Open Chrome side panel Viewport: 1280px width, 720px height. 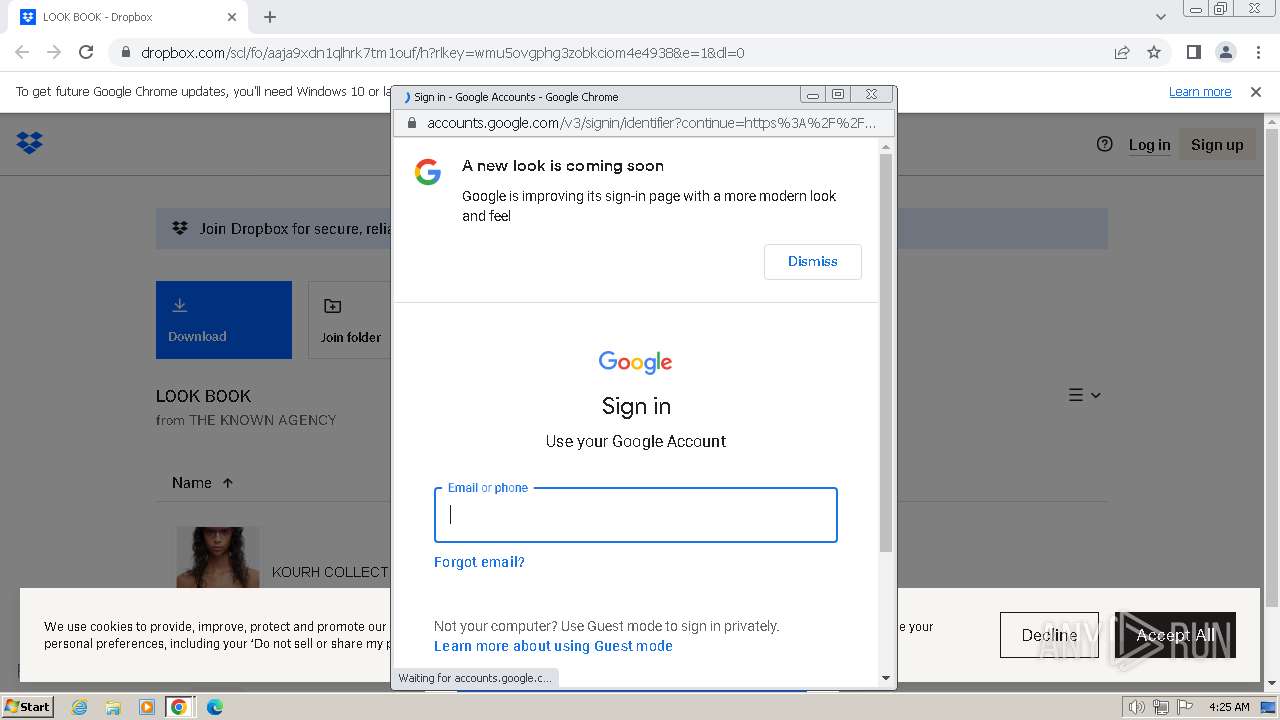click(1194, 52)
